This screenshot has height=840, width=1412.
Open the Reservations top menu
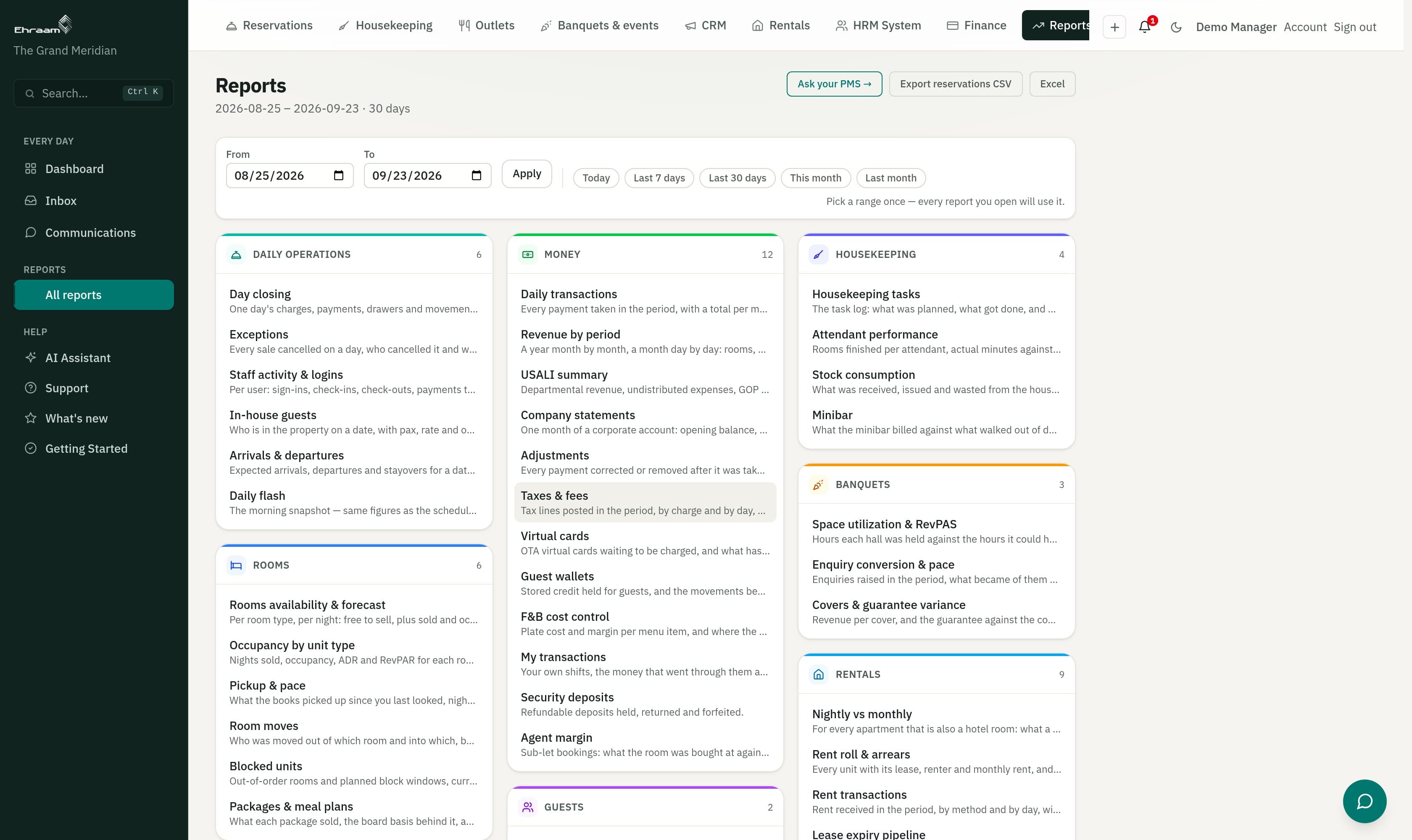tap(269, 26)
